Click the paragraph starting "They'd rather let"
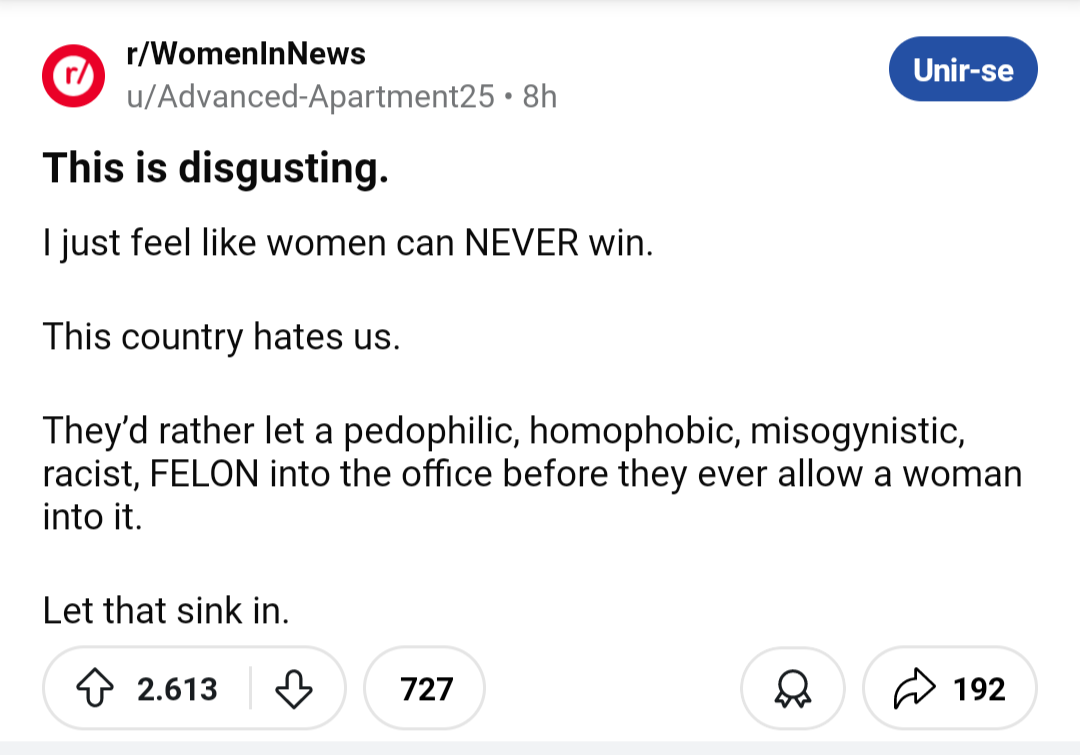The width and height of the screenshot is (1080, 755). point(532,474)
